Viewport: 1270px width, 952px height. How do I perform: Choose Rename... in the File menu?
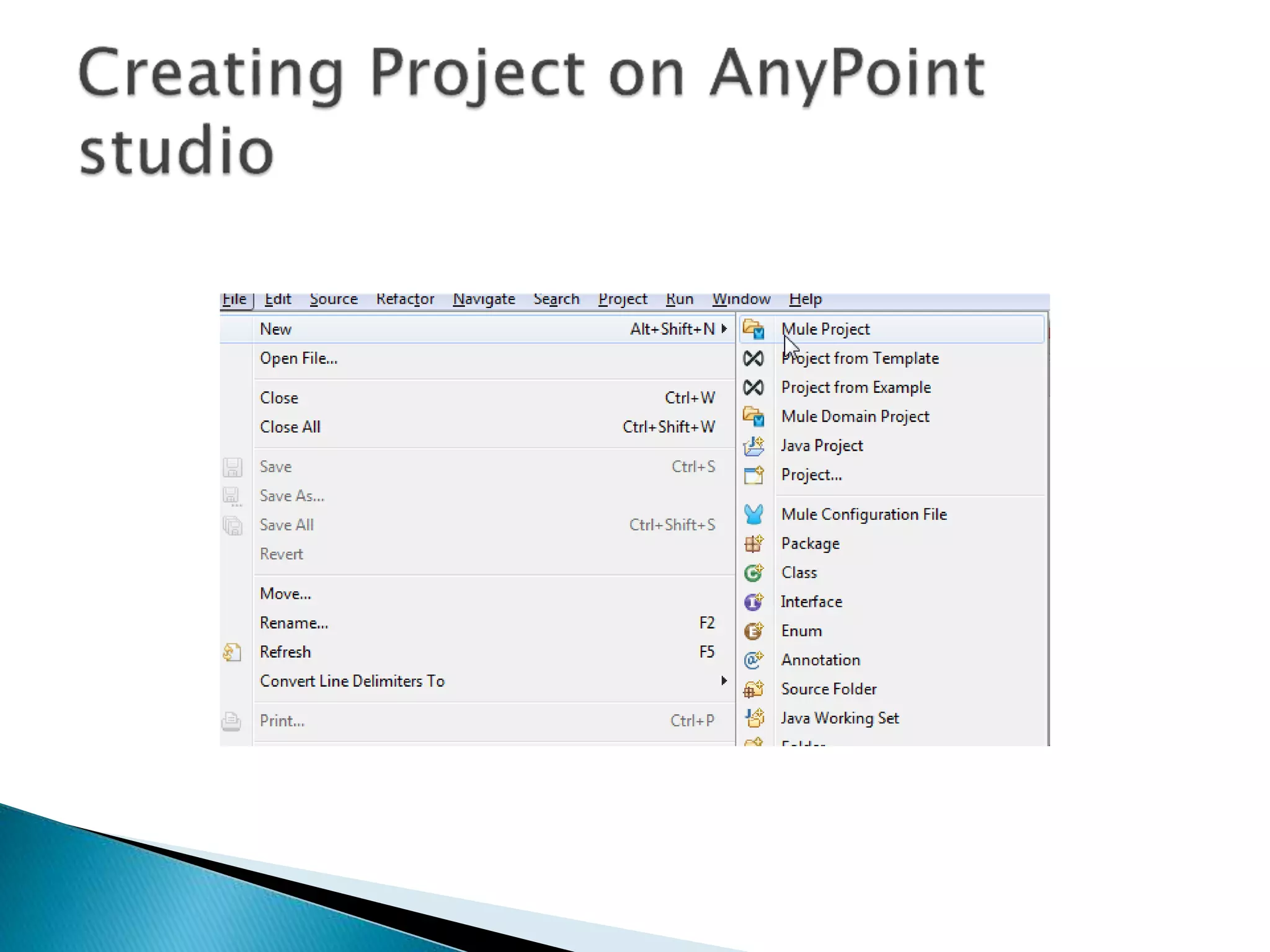tap(294, 623)
